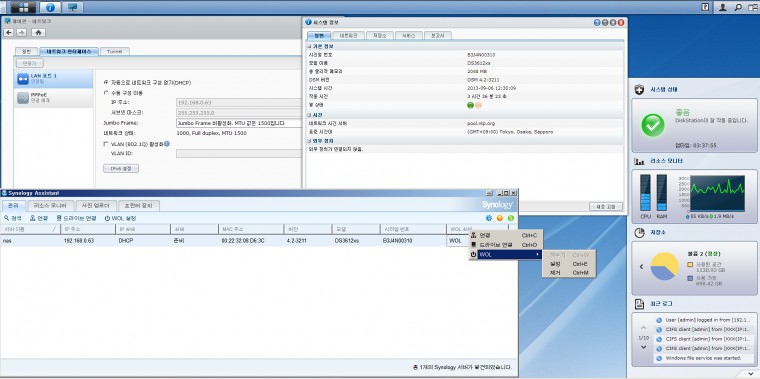Click the green status checkmark in System Health
Screen dimensions: 760x379
point(653,125)
